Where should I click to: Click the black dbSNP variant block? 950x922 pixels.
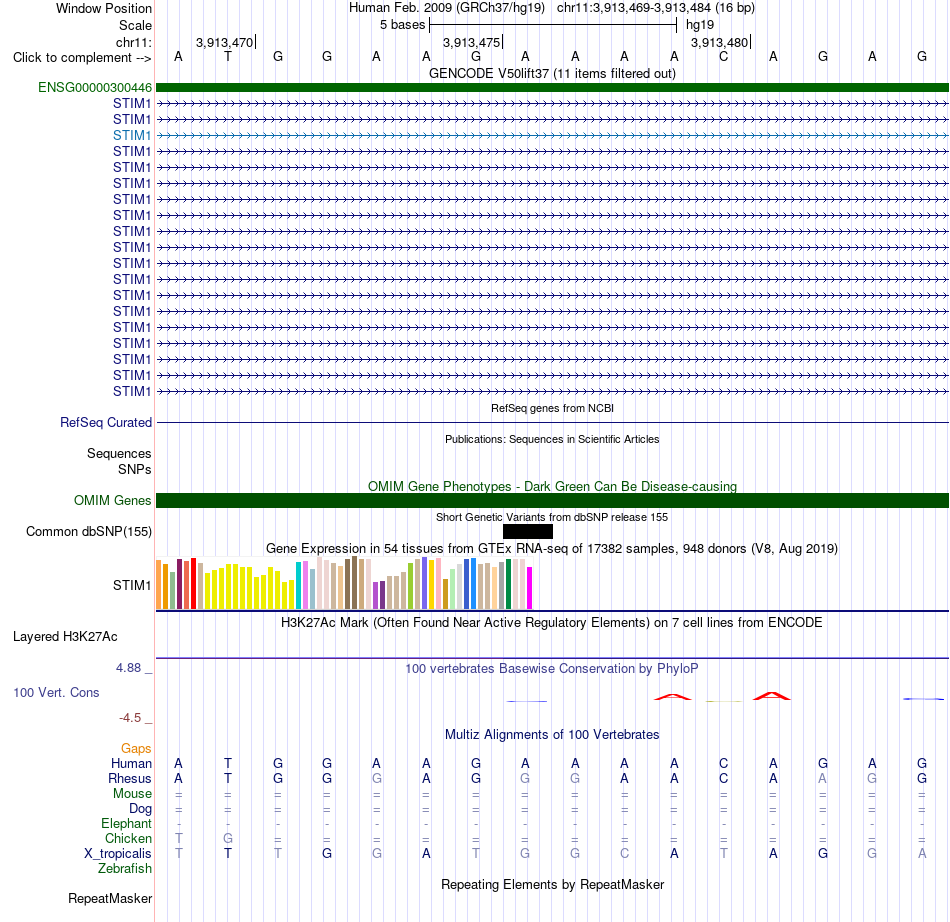pyautogui.click(x=528, y=531)
